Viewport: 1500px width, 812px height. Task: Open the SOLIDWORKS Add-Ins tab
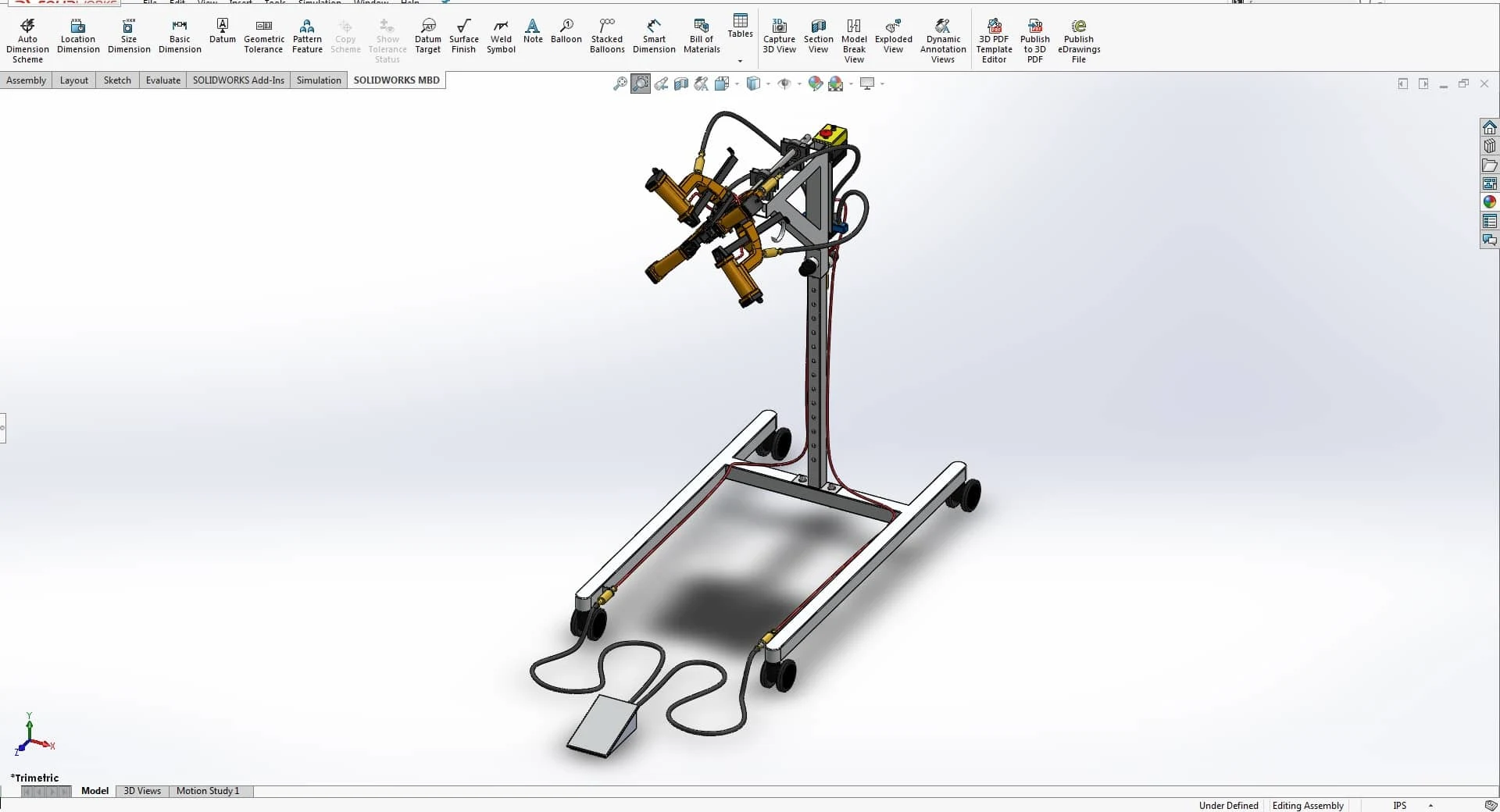point(238,80)
